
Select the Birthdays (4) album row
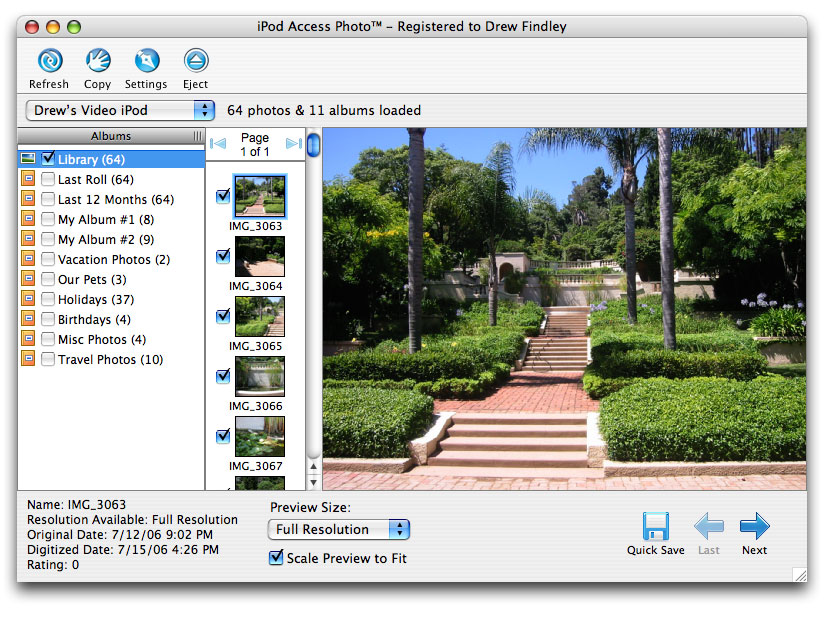coord(111,320)
